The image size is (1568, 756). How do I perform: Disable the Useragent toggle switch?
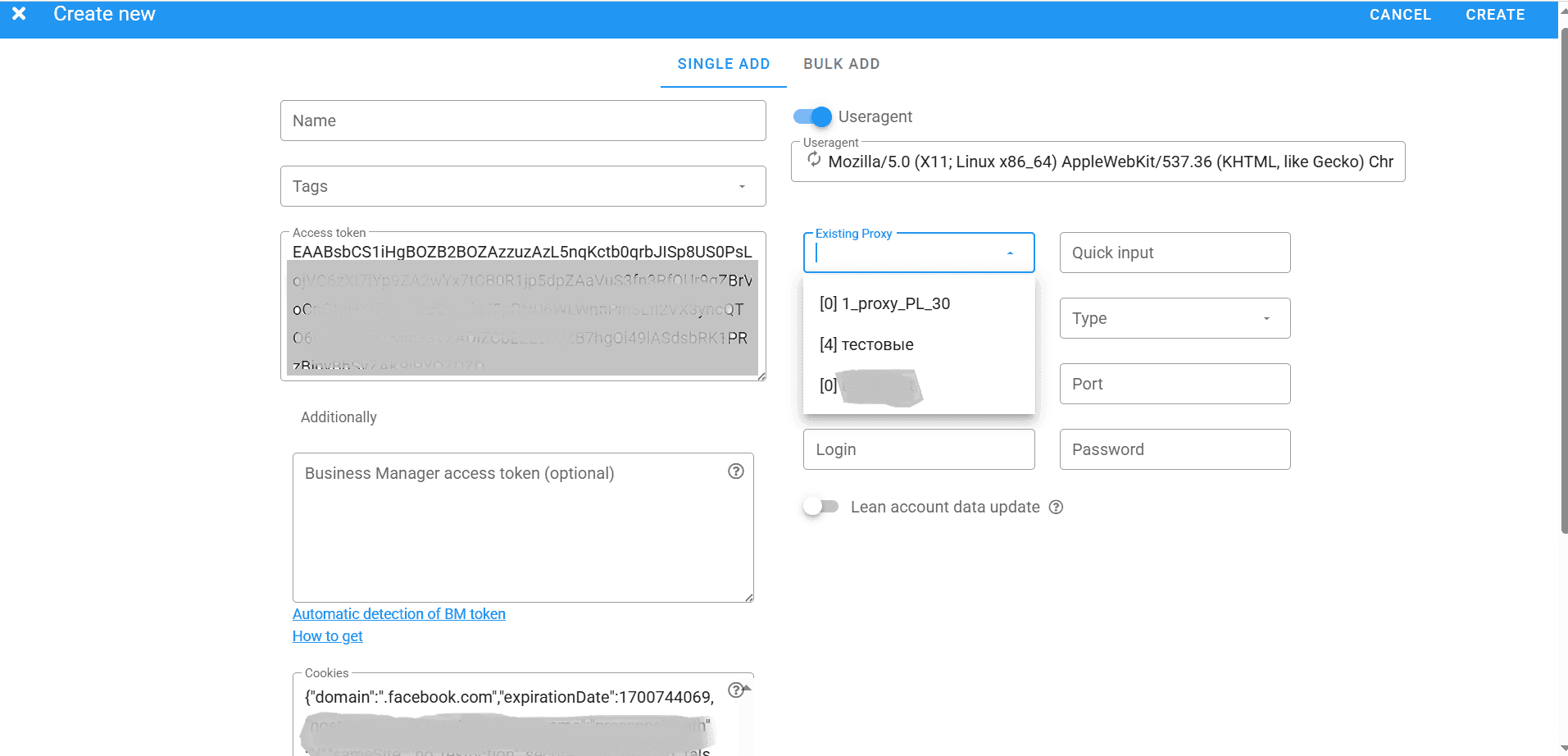(x=812, y=117)
